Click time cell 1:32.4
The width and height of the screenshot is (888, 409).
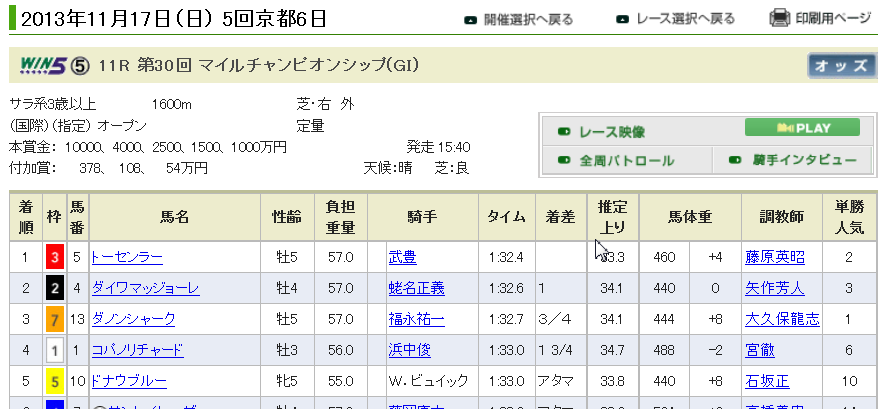[506, 258]
